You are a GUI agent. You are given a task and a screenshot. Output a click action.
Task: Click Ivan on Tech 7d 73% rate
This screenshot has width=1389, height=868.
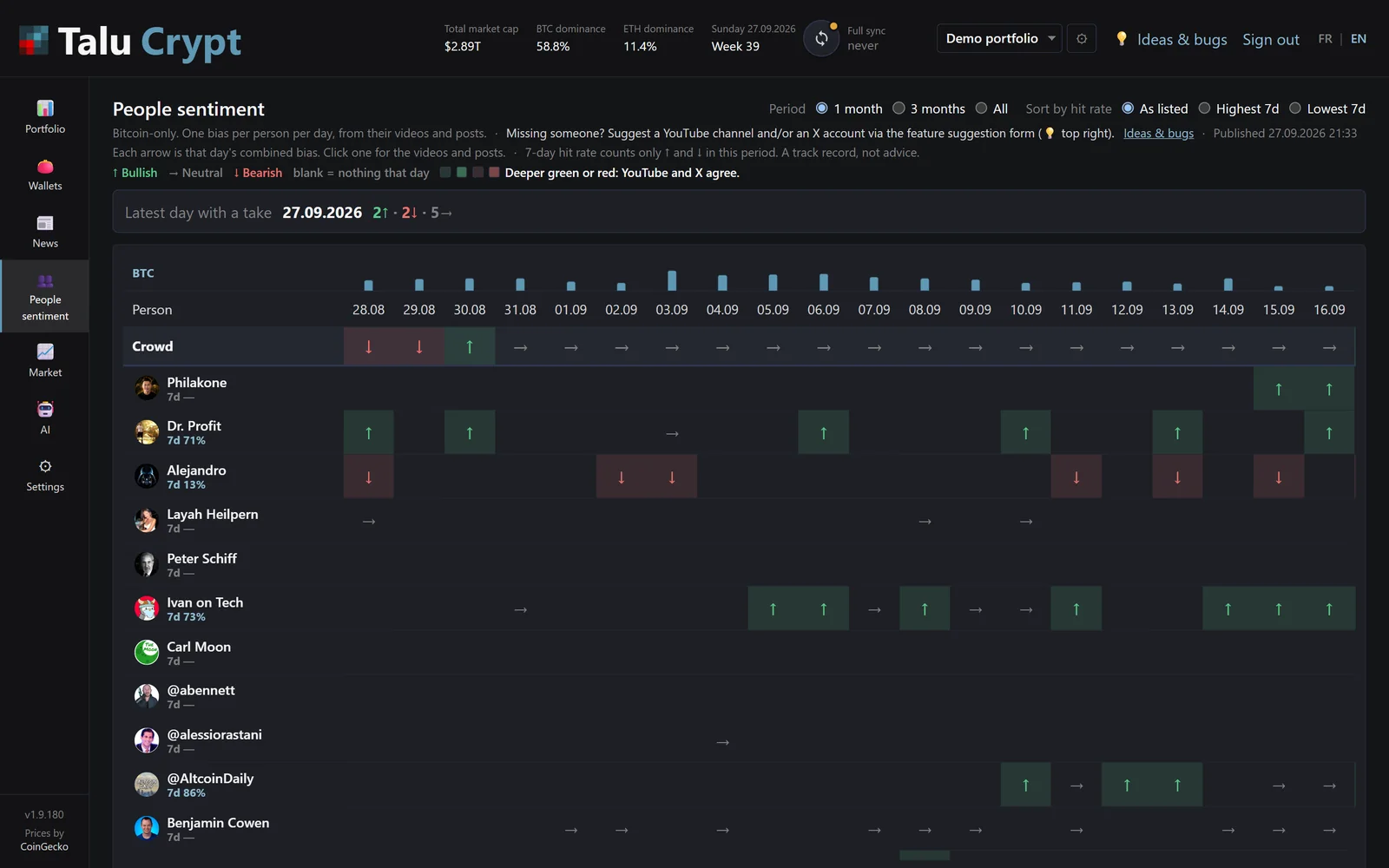(186, 617)
